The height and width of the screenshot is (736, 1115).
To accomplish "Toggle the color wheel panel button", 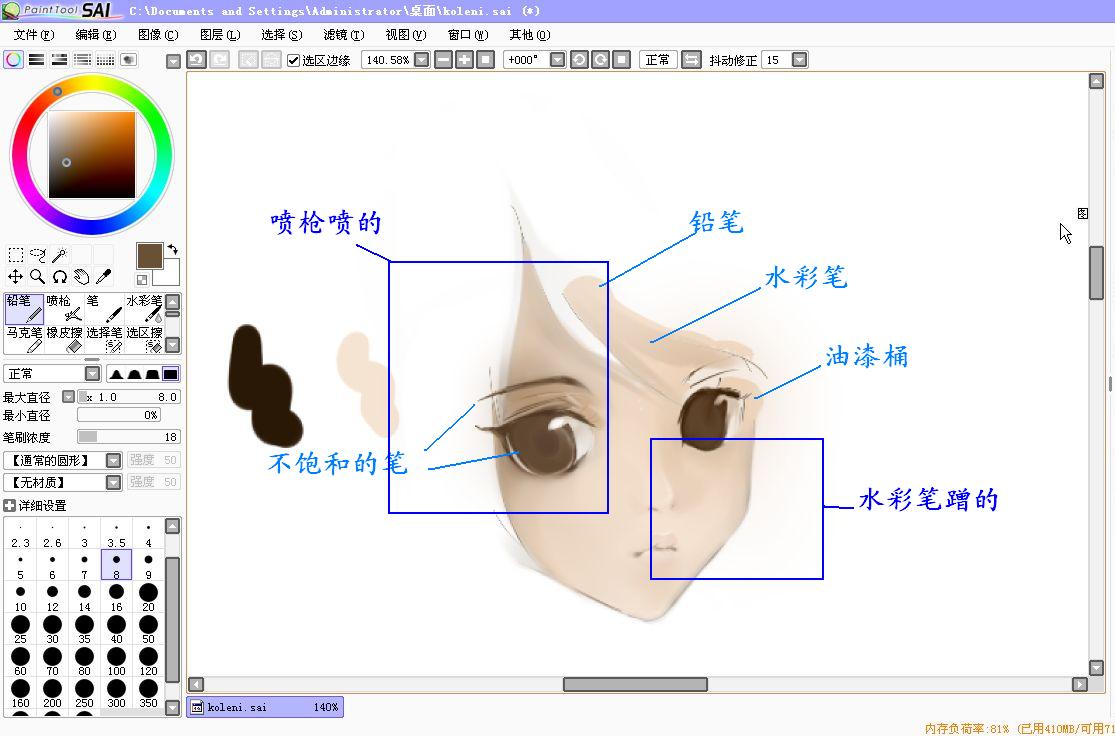I will [x=13, y=60].
